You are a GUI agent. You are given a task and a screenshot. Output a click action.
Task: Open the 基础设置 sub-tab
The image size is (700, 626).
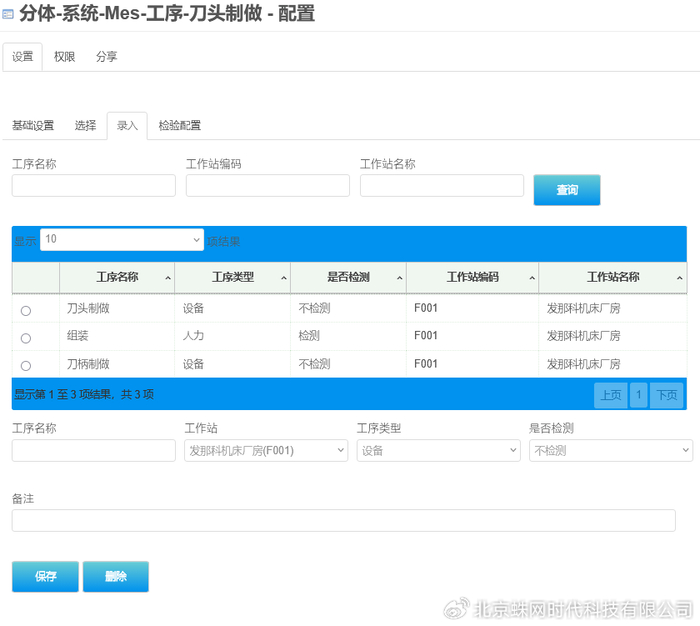coord(33,125)
